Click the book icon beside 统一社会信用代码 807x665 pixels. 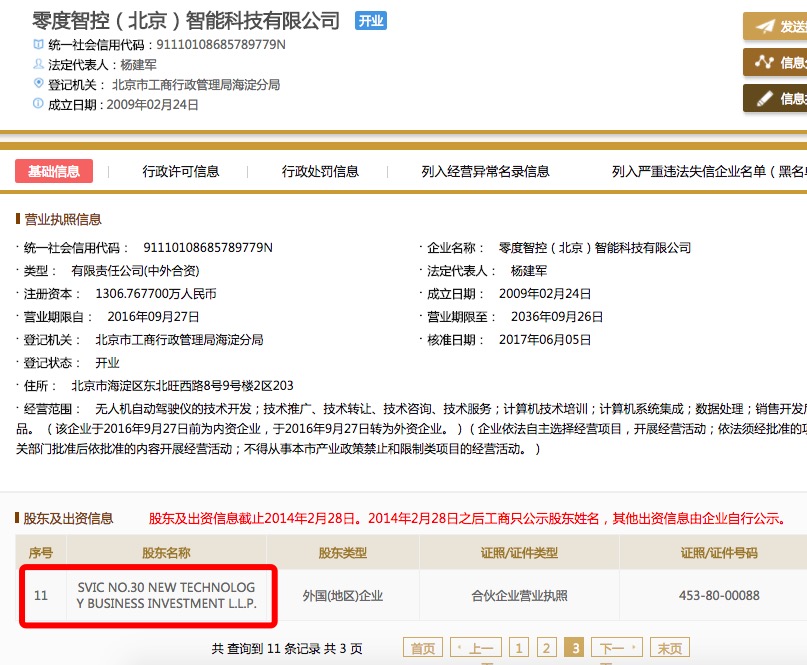(x=38, y=44)
